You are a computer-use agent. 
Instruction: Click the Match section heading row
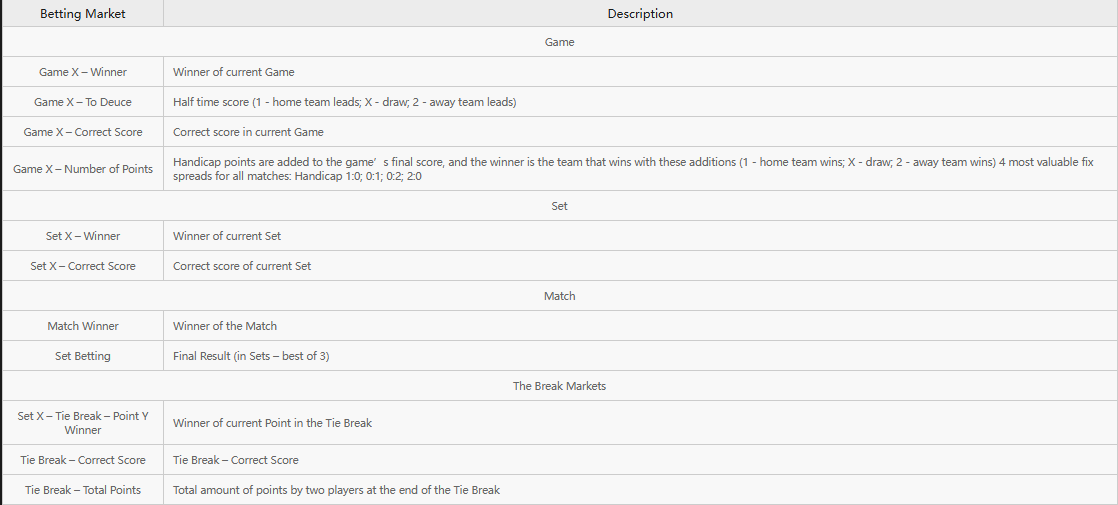[559, 296]
